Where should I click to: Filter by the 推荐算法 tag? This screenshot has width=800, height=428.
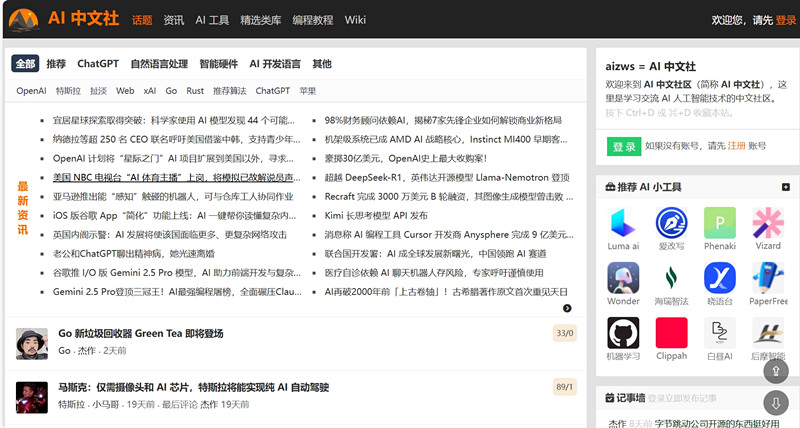[230, 91]
